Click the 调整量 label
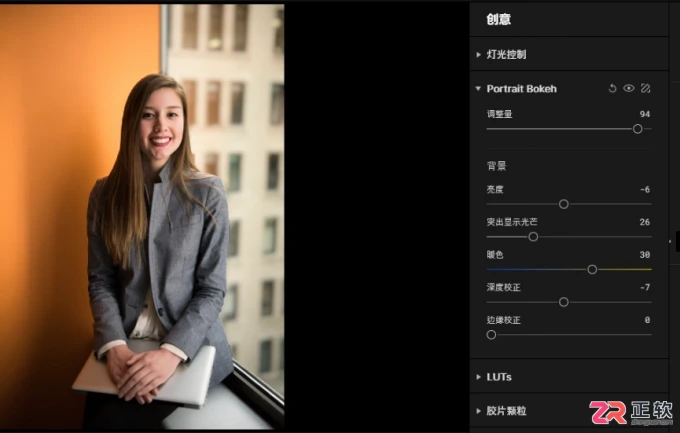This screenshot has height=433, width=680. click(500, 114)
